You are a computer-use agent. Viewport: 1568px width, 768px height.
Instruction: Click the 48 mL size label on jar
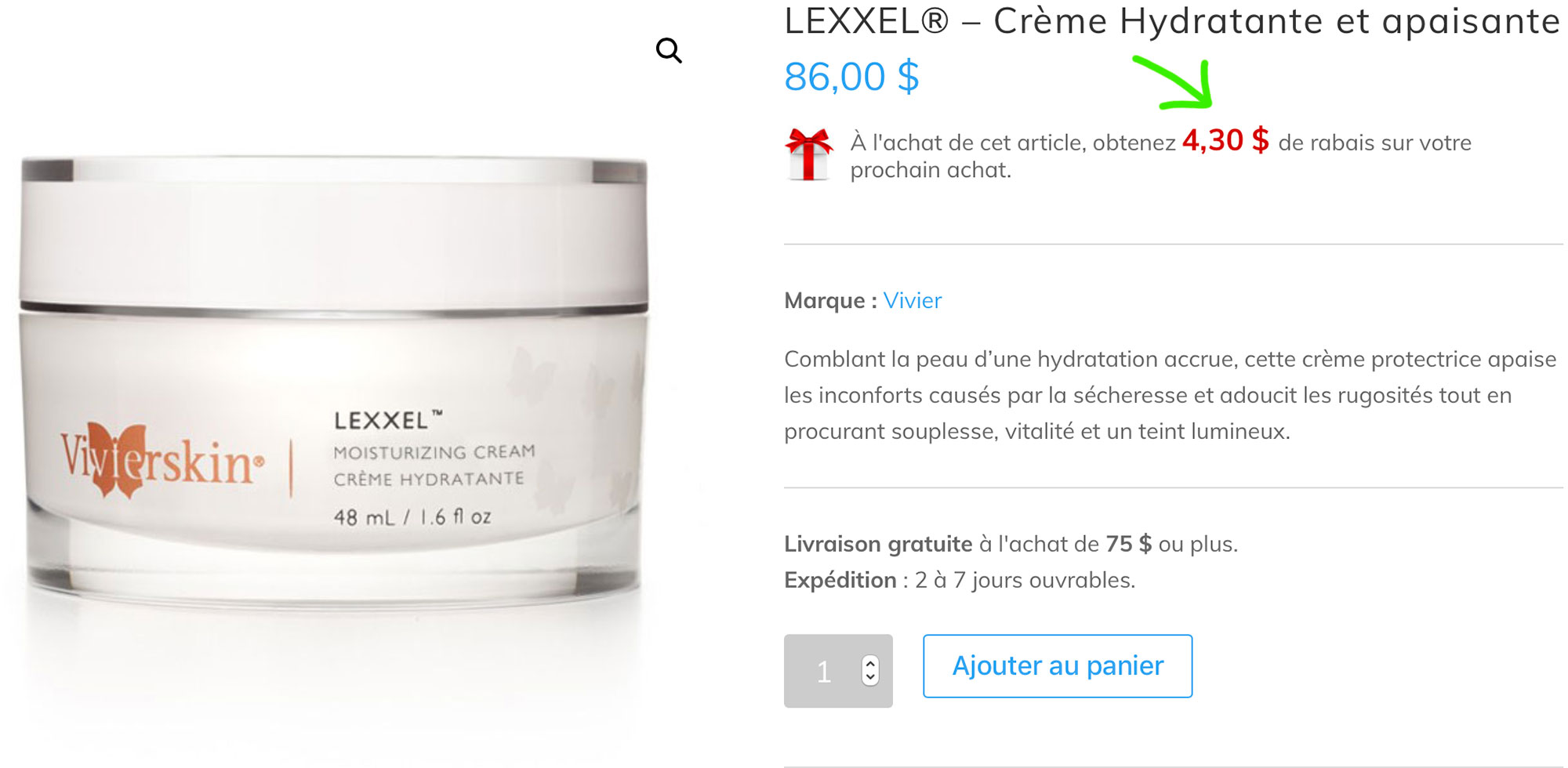412,517
